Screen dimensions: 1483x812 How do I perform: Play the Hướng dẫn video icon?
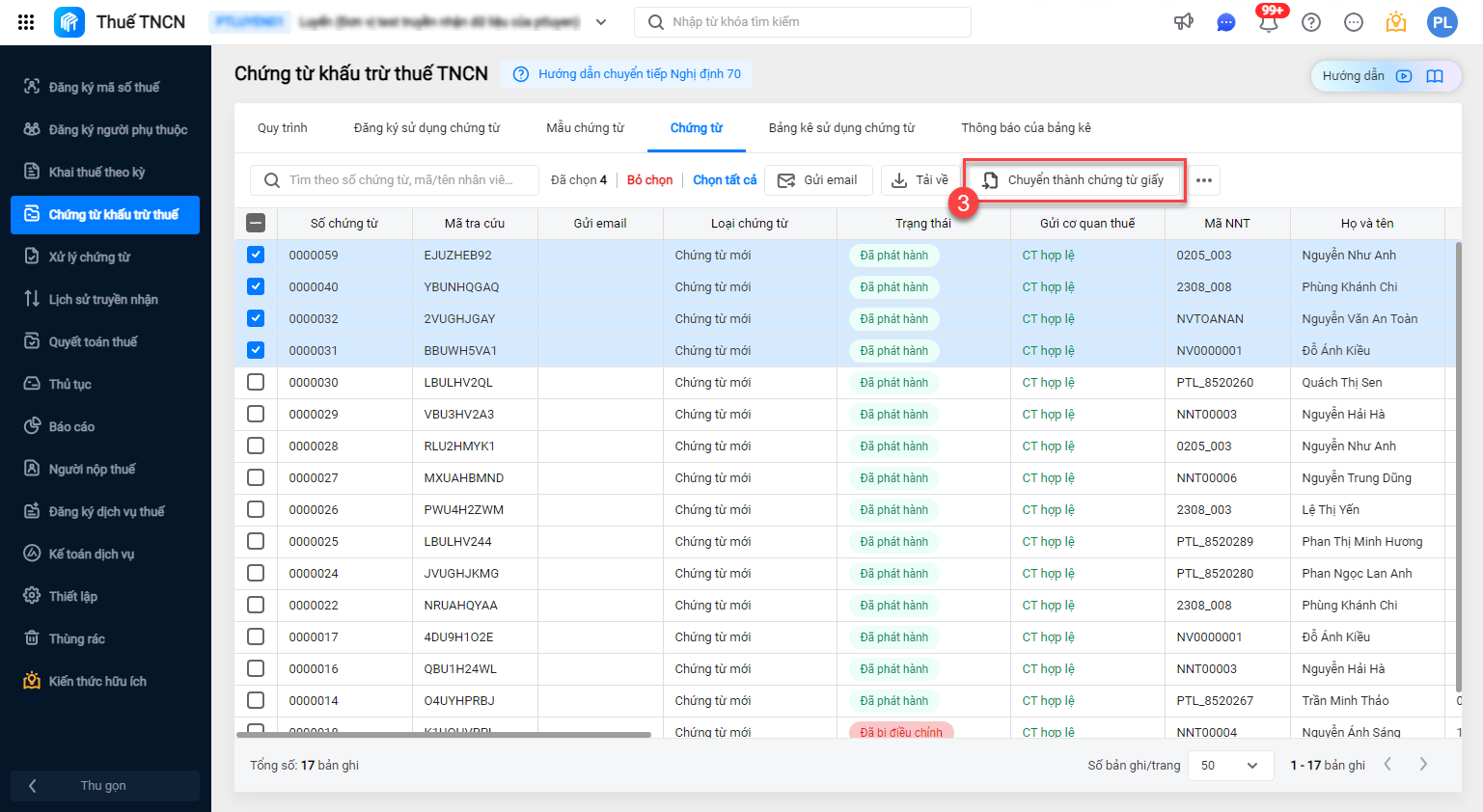tap(1404, 76)
